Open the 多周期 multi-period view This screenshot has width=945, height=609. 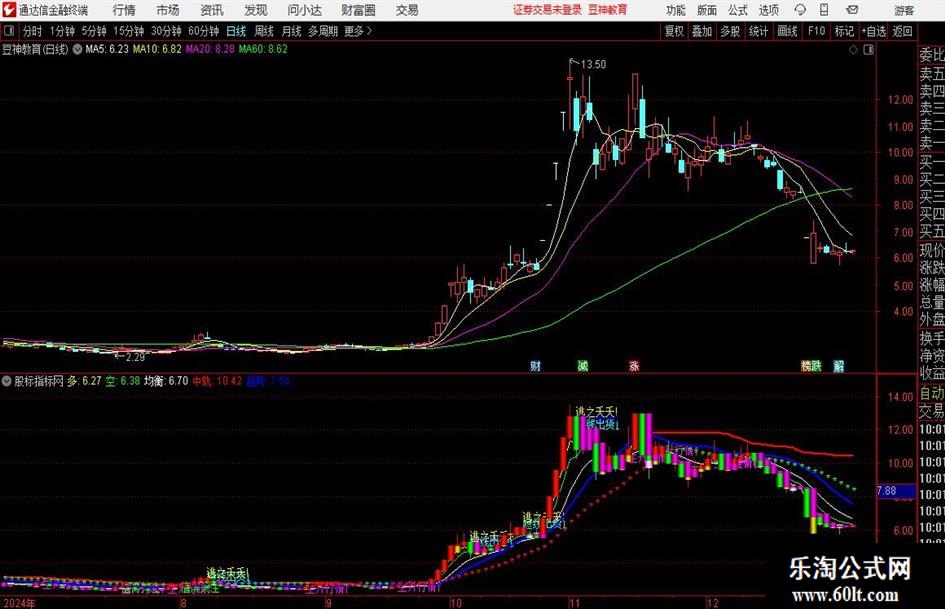click(323, 31)
